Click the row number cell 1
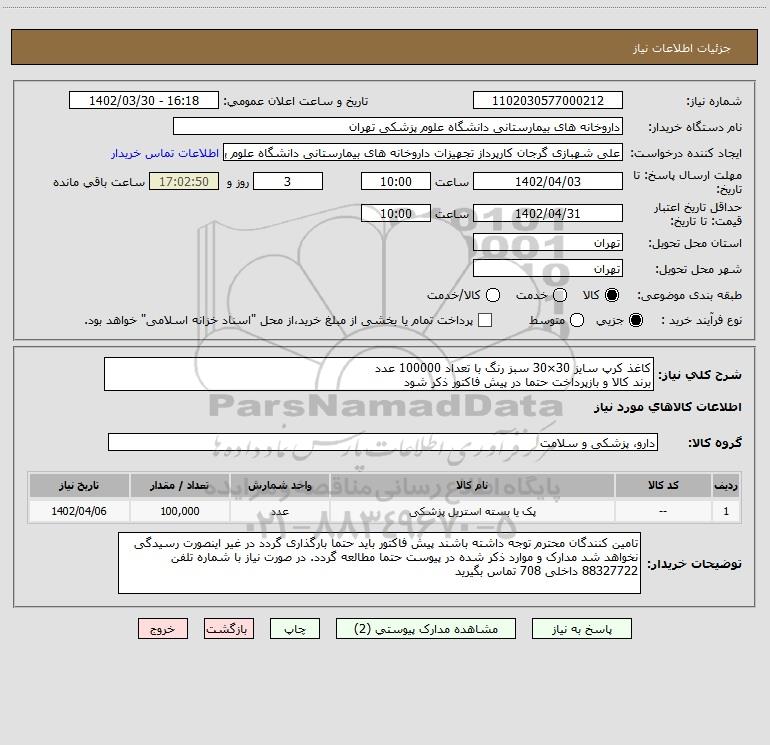Screen dimensions: 770x745 point(726,511)
